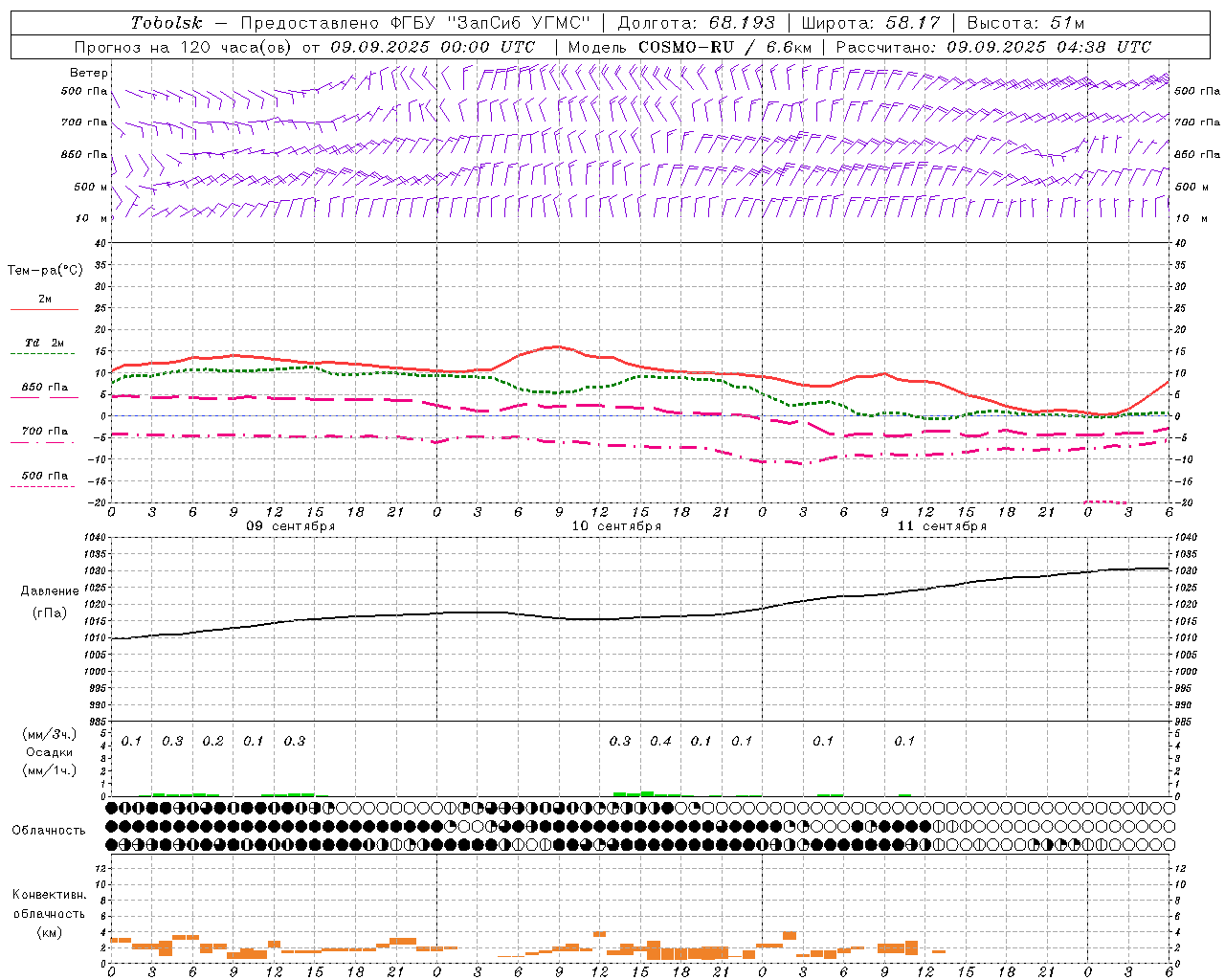Select the Td 2м dew point legend entry
Image resolution: width=1225 pixels, height=980 pixels.
pyautogui.click(x=44, y=343)
